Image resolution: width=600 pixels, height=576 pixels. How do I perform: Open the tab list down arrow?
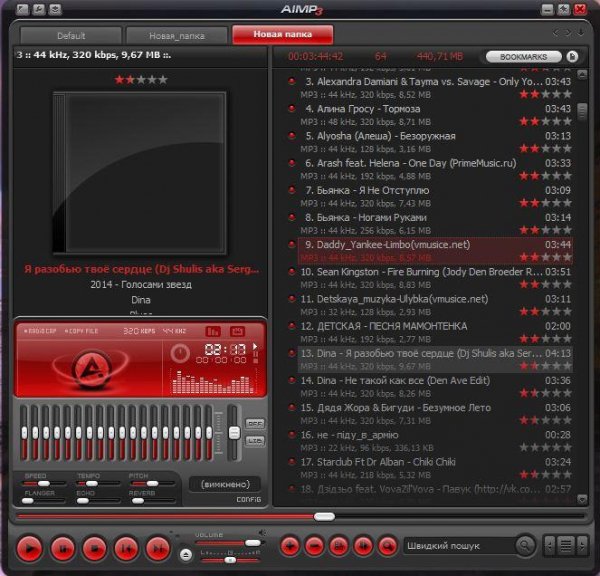(581, 33)
